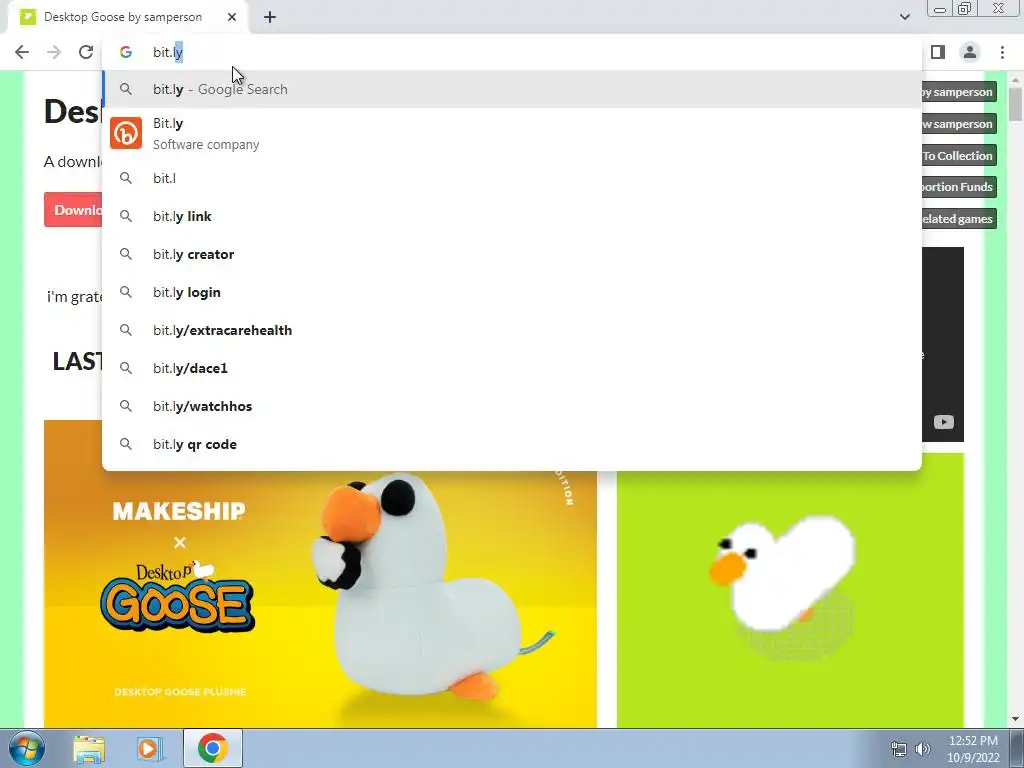Close the Desktop Goose tab

(232, 17)
